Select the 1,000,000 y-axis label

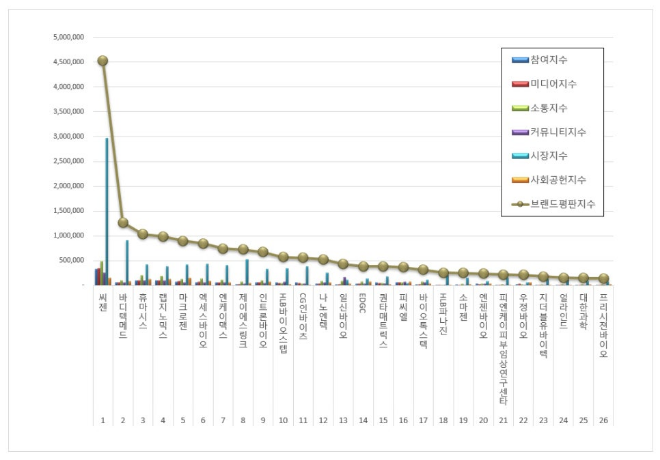67,235
